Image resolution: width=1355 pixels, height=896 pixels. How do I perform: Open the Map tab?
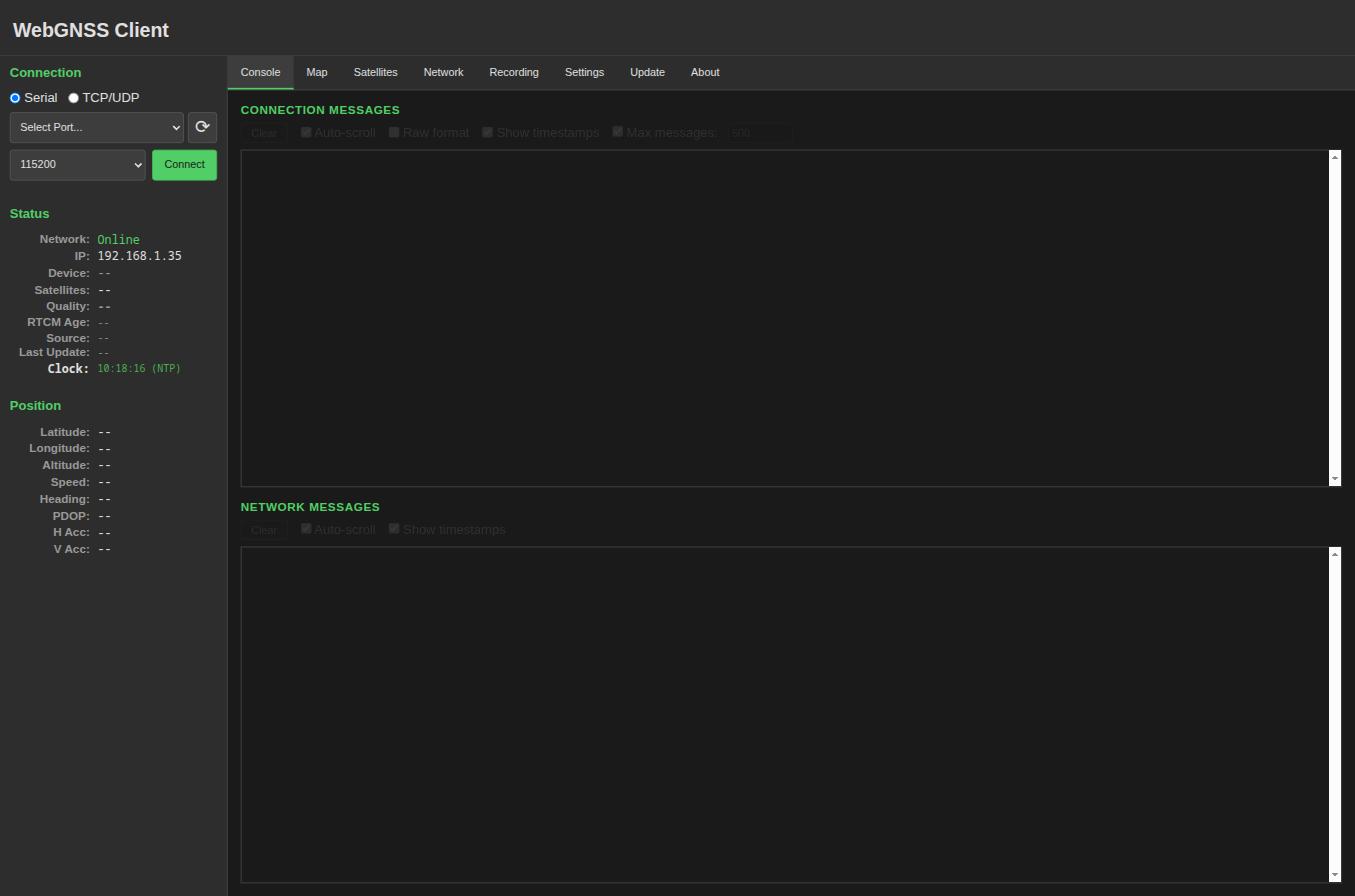(x=317, y=73)
